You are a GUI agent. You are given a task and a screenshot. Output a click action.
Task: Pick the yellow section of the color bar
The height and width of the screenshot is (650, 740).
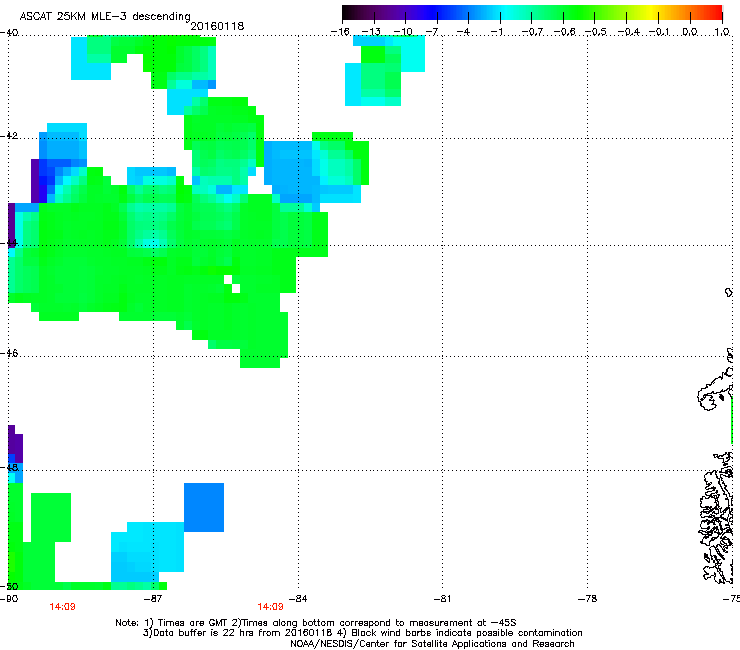click(x=652, y=12)
